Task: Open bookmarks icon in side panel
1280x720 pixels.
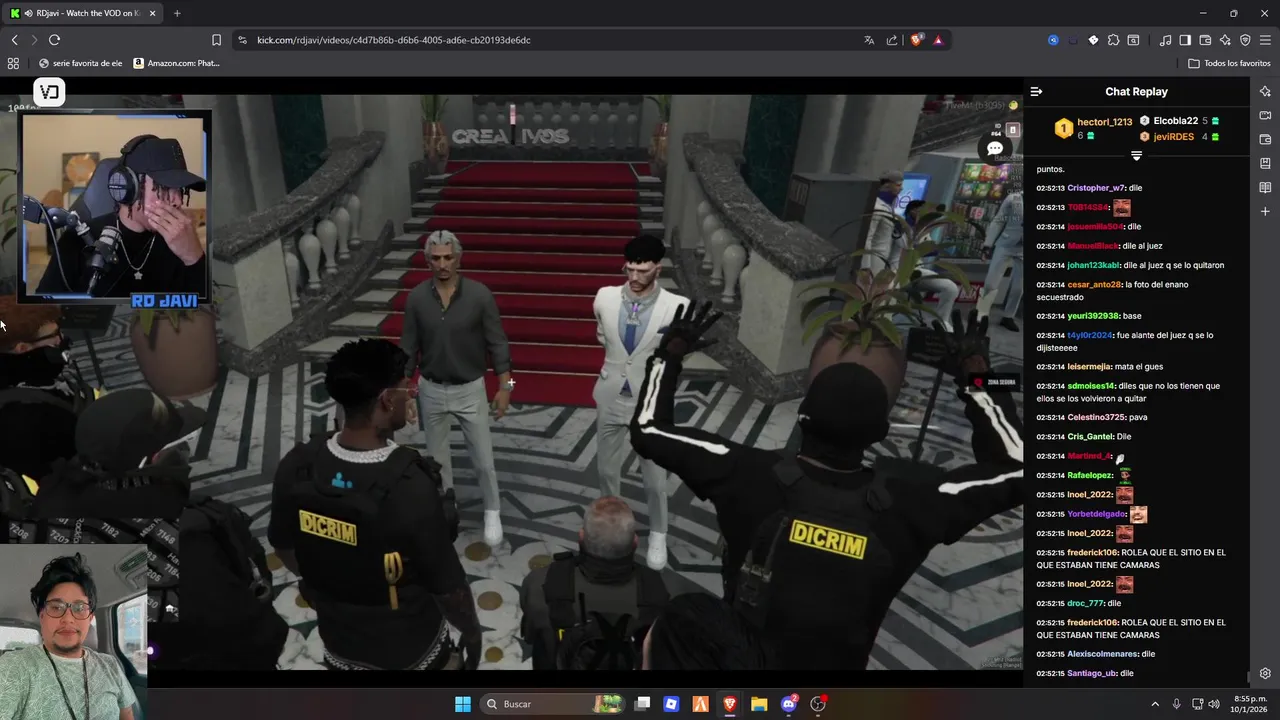Action: pyautogui.click(x=1265, y=163)
